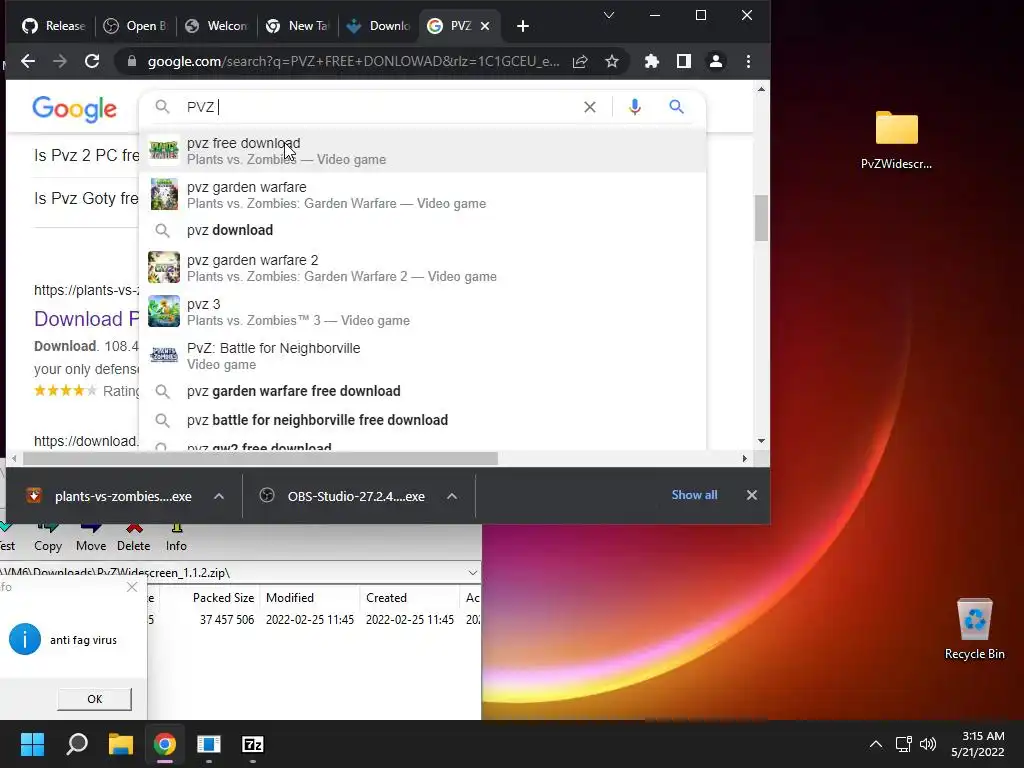Switch to the GitHub Releases tab
Image resolution: width=1024 pixels, height=768 pixels.
coord(52,26)
